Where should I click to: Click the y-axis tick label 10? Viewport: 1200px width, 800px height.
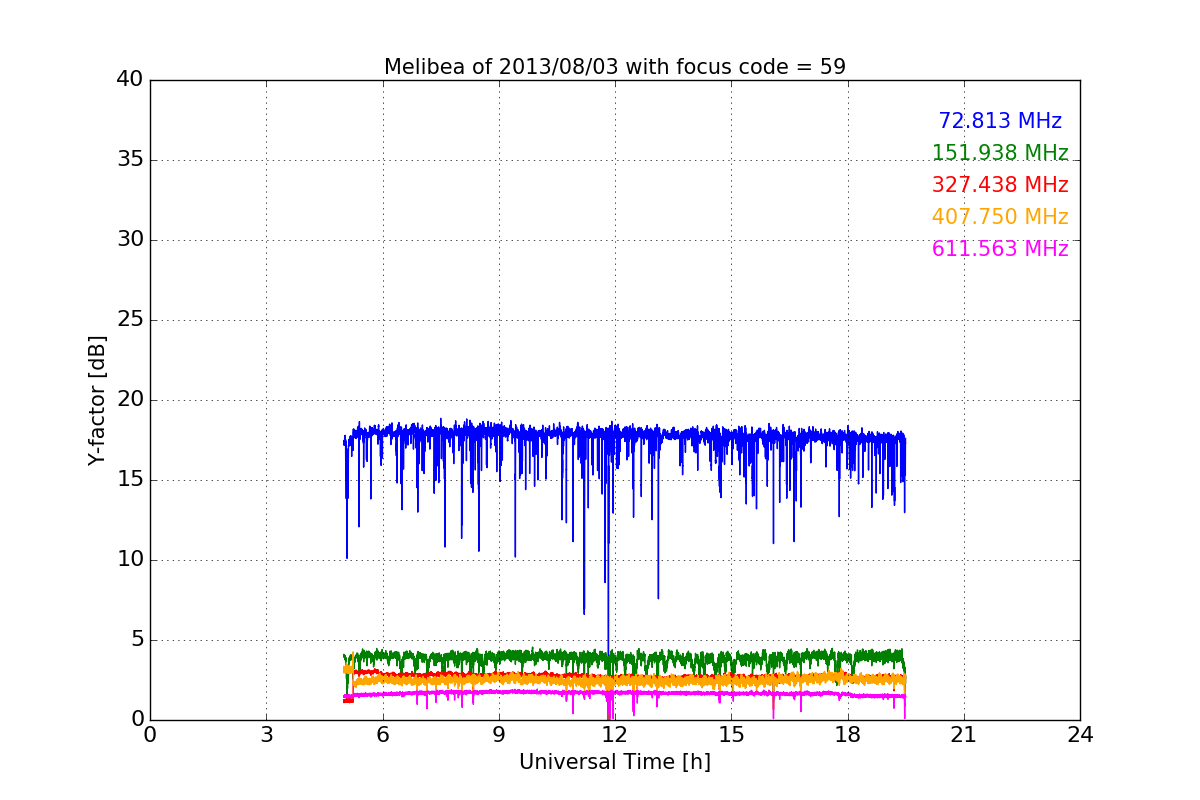(x=130, y=560)
